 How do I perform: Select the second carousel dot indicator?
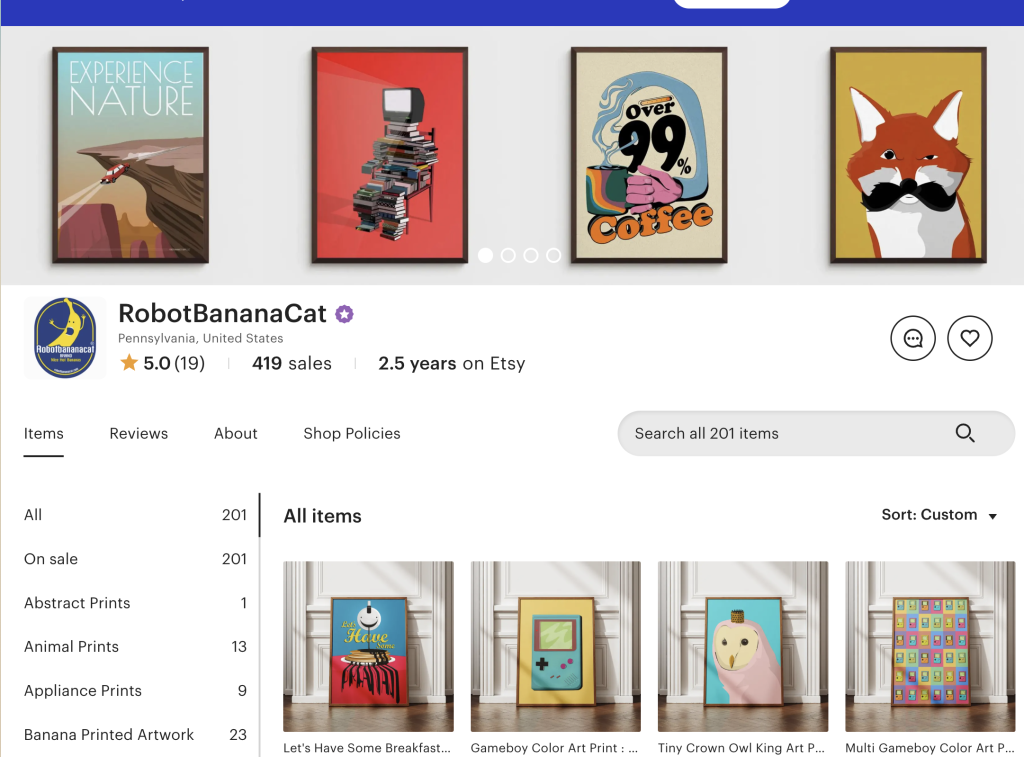click(508, 255)
